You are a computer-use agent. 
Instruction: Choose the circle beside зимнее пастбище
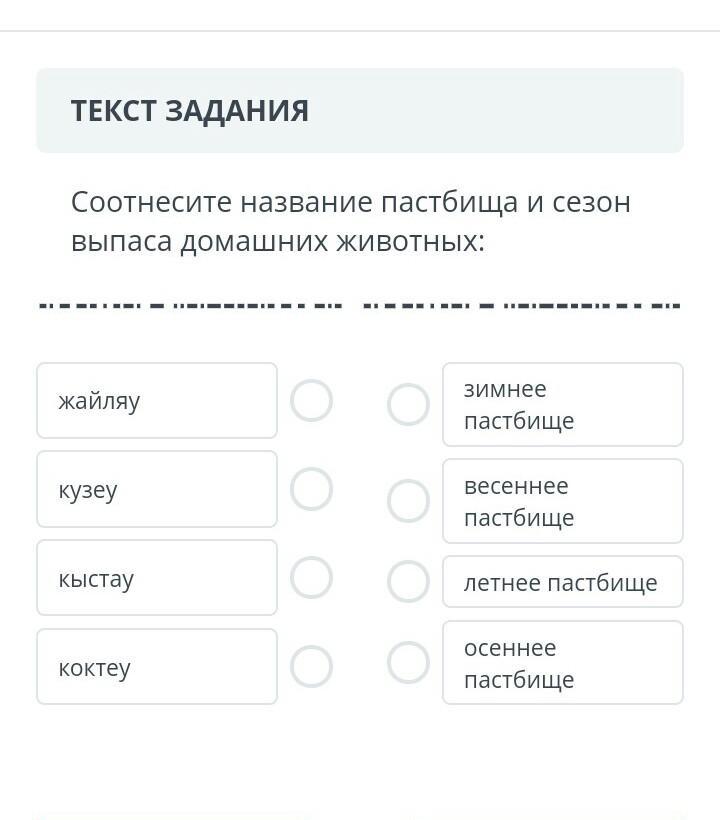[408, 404]
